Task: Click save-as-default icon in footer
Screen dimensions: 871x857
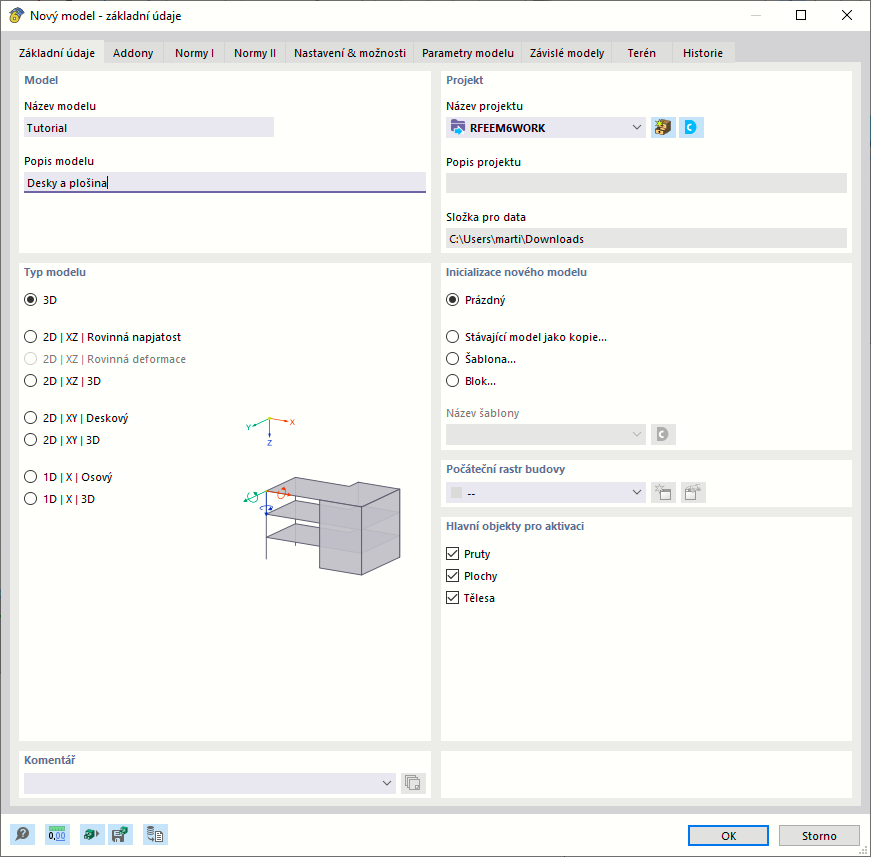Action: coord(120,834)
